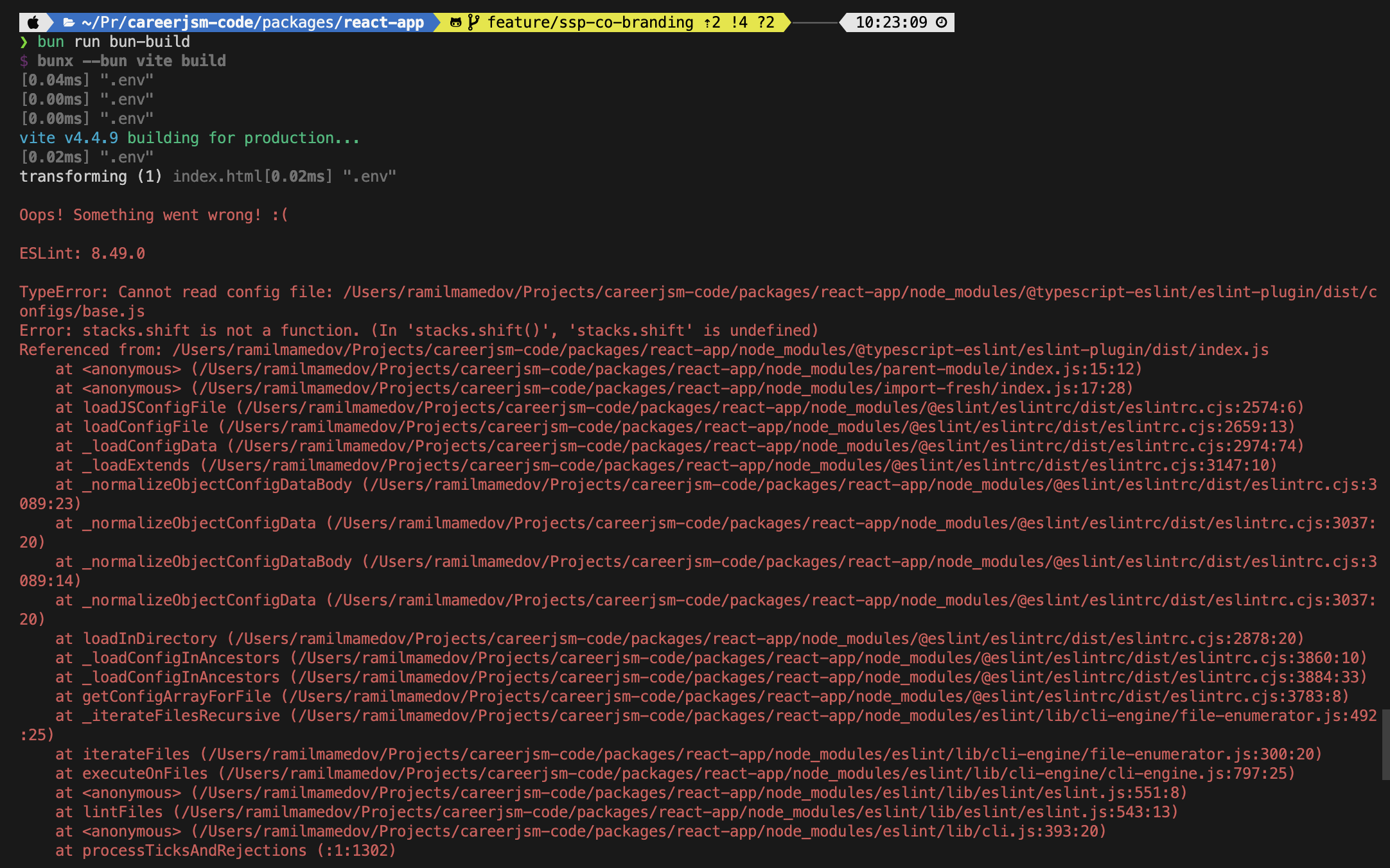Click the clock icon beside time
1390x868 pixels.
[x=942, y=22]
